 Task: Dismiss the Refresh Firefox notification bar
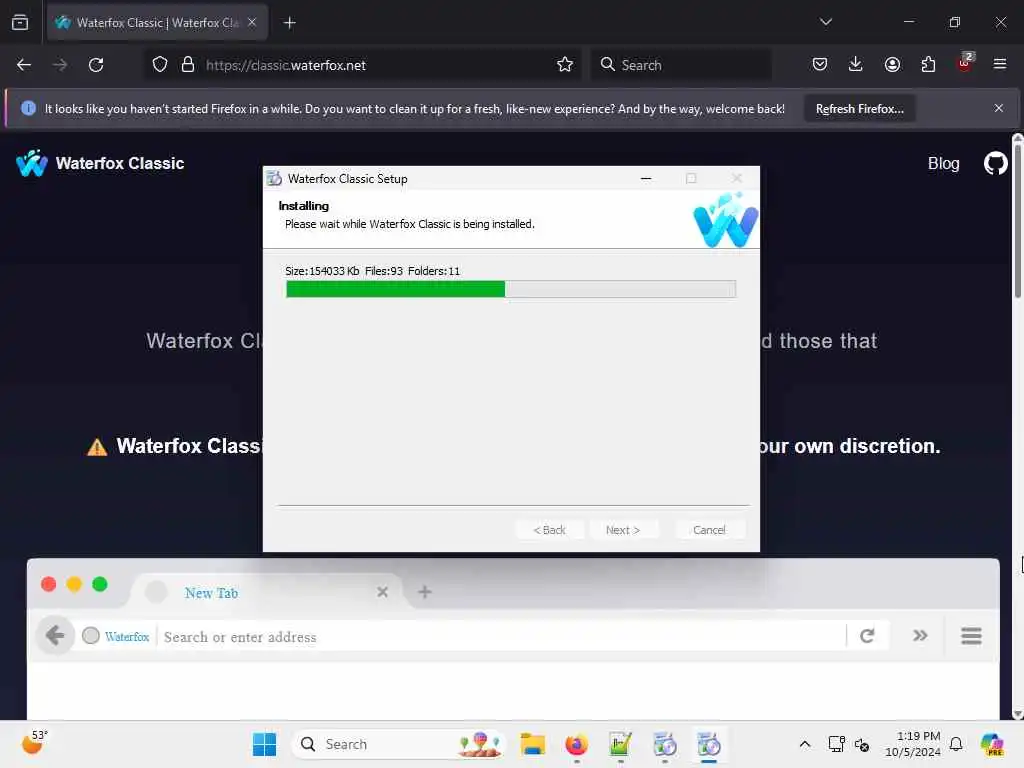pyautogui.click(x=999, y=108)
